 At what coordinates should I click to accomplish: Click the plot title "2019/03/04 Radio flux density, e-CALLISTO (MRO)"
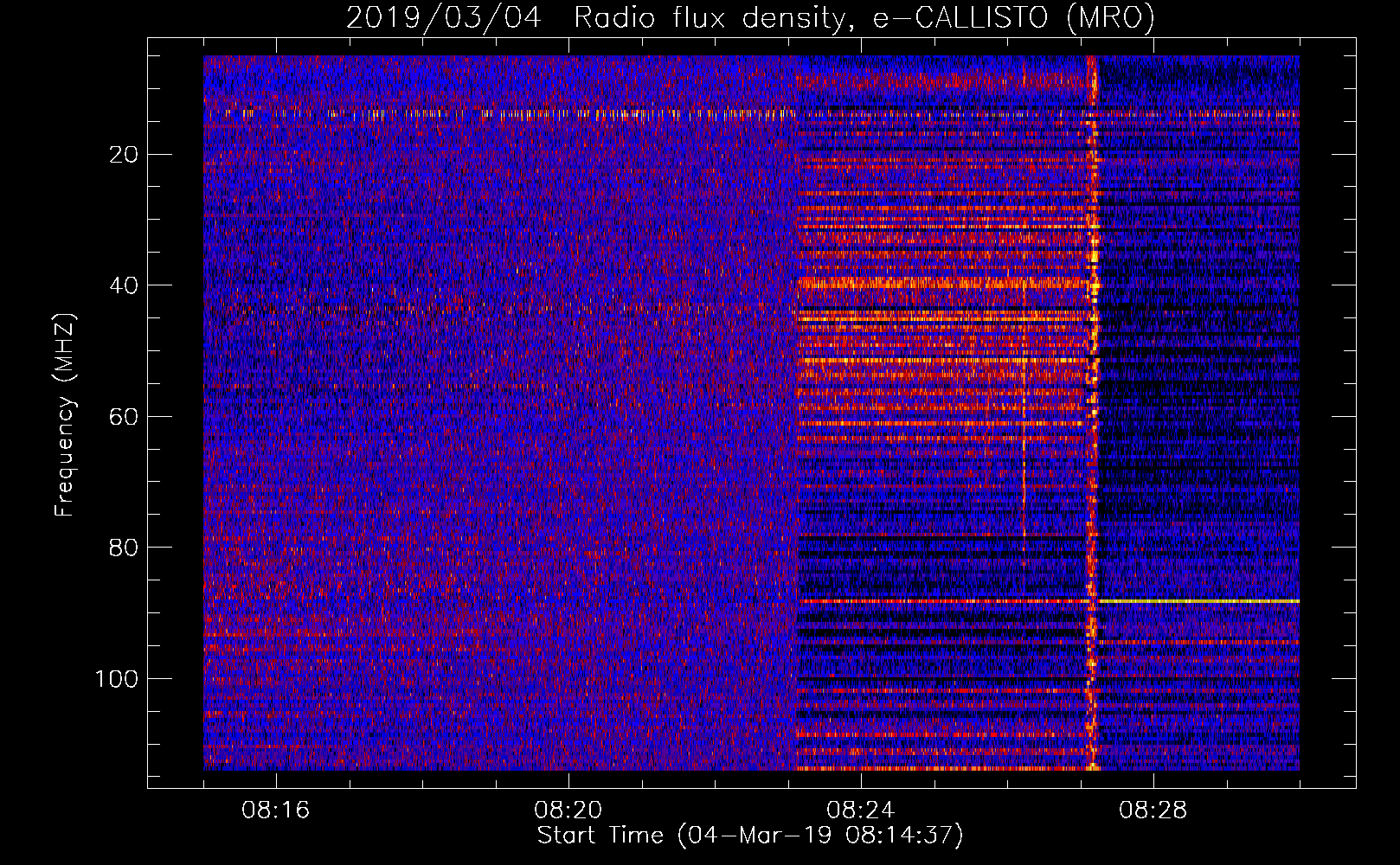pyautogui.click(x=750, y=17)
